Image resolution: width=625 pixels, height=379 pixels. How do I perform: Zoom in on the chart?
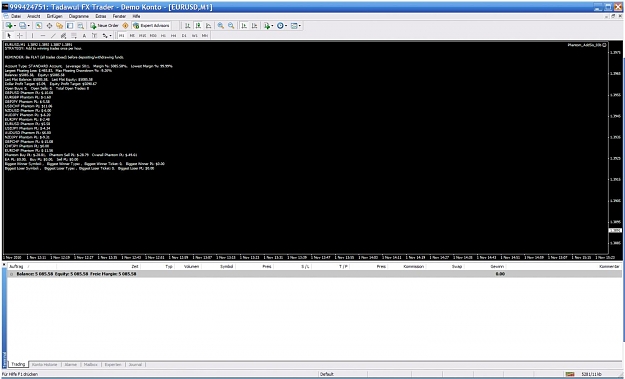[220, 26]
